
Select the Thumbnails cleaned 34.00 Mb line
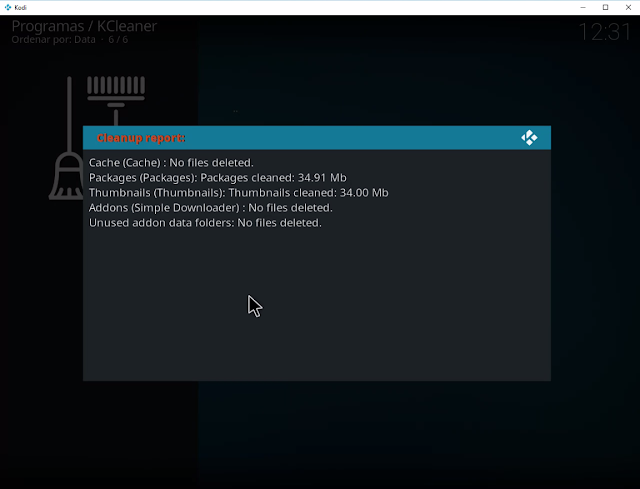pos(238,193)
